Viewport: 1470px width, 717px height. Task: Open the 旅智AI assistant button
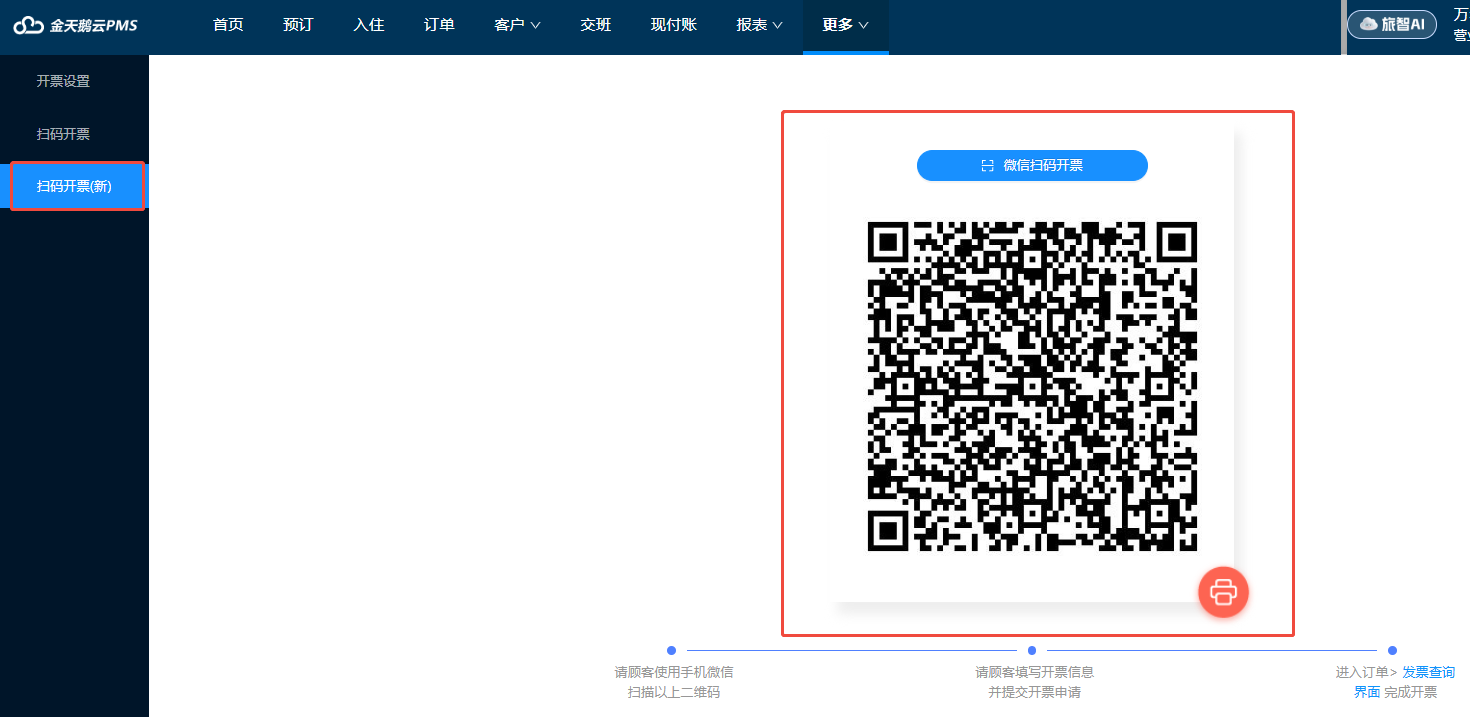[x=1391, y=24]
